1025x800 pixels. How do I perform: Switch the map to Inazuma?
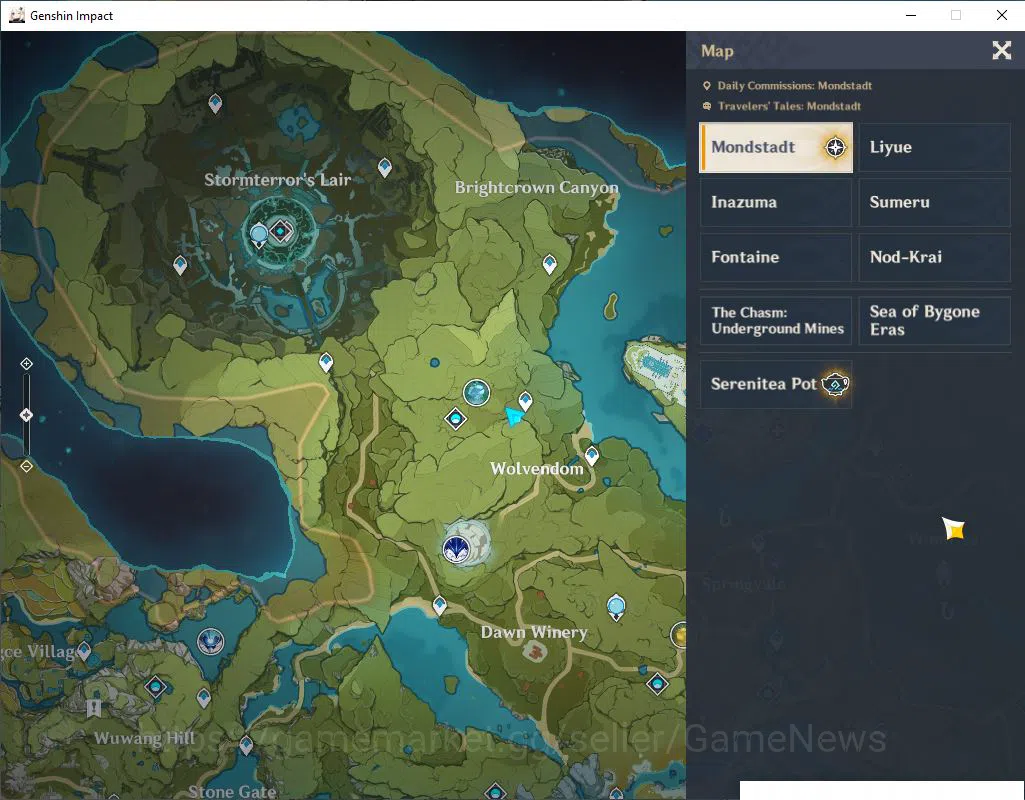(x=776, y=202)
